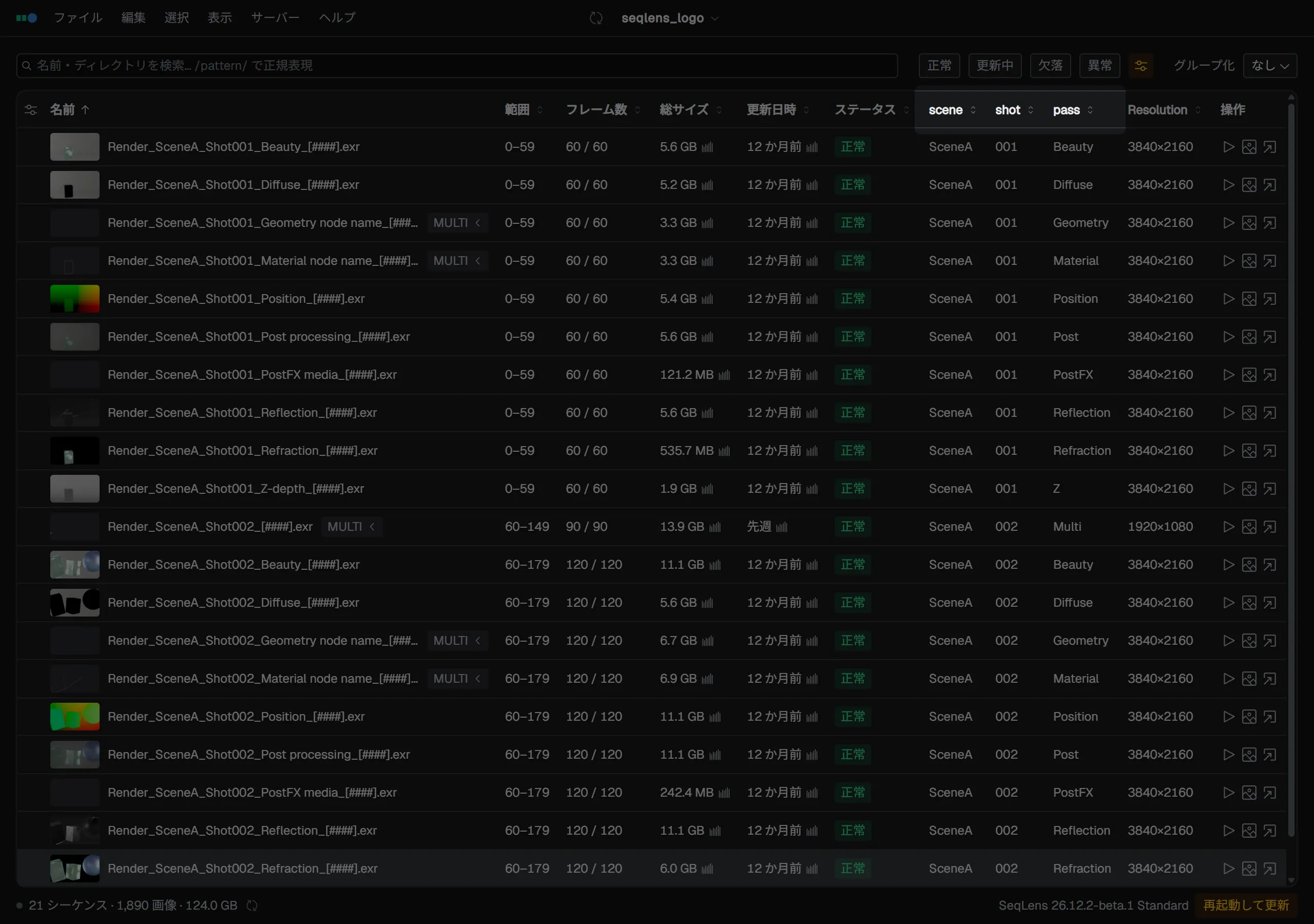The image size is (1314, 924).
Task: Sort by the Resolution column header
Action: 1164,110
